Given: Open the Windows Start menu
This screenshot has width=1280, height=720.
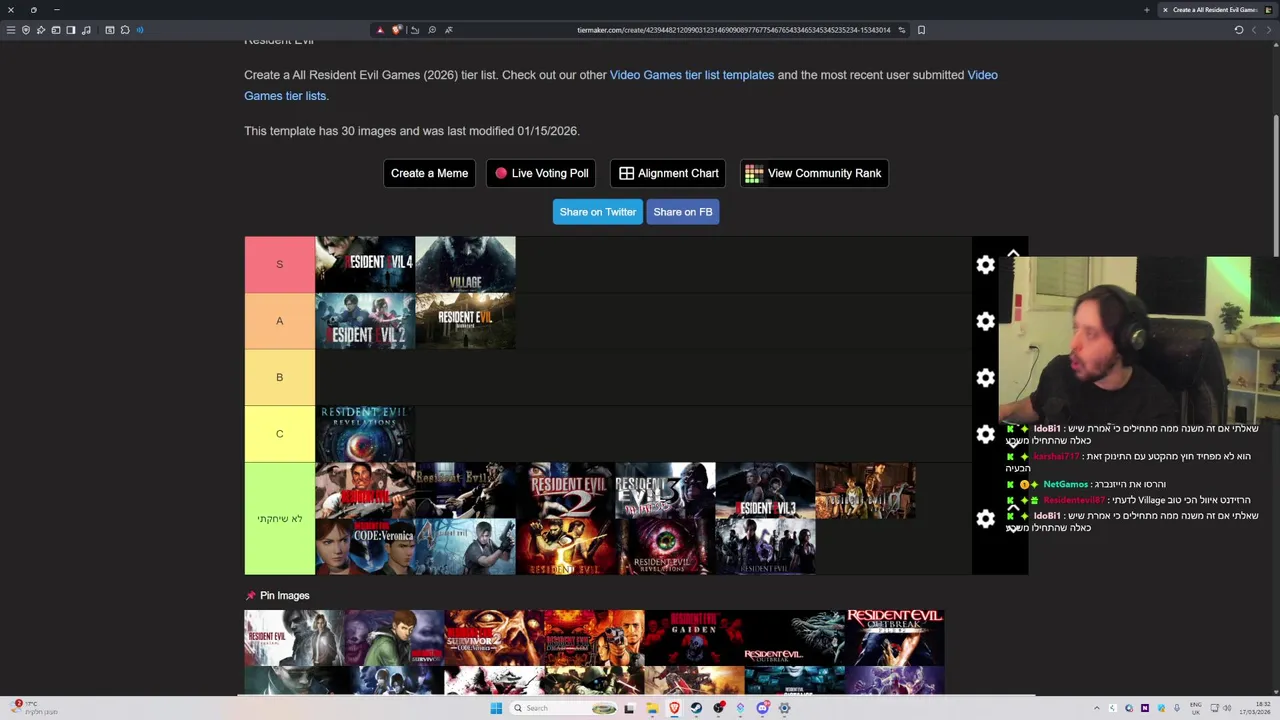Looking at the screenshot, I should (x=496, y=708).
